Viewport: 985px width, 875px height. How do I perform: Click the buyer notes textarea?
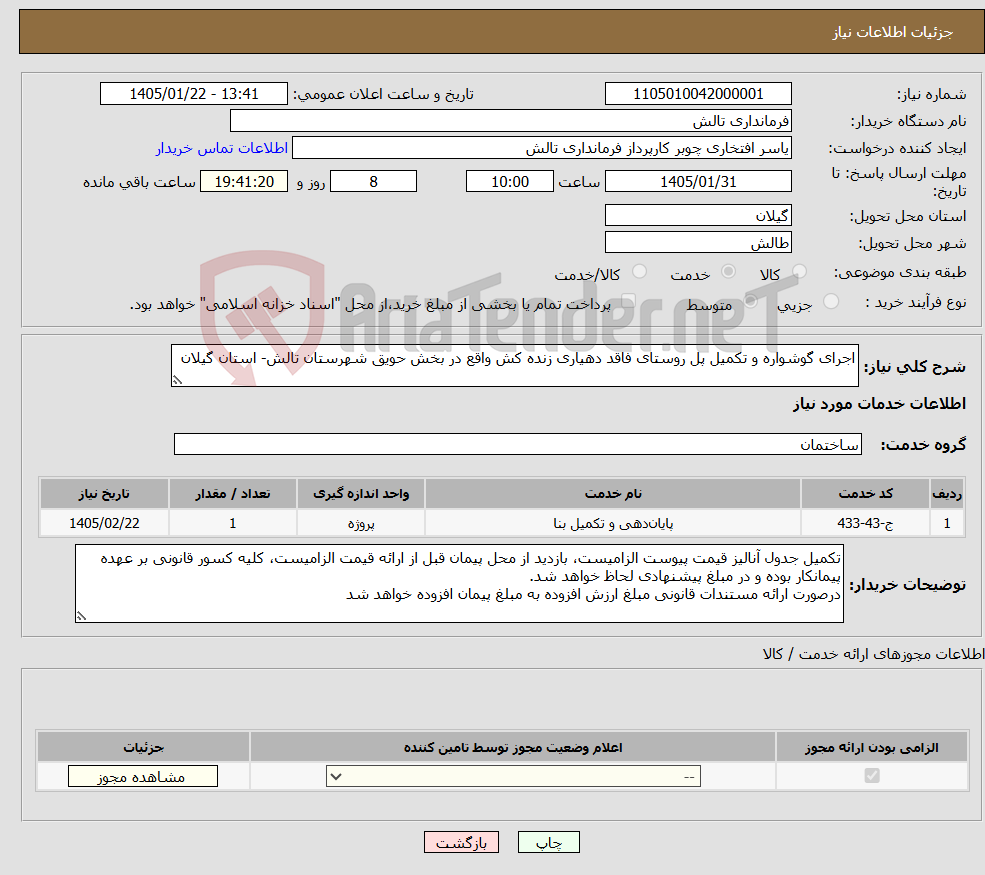459,584
